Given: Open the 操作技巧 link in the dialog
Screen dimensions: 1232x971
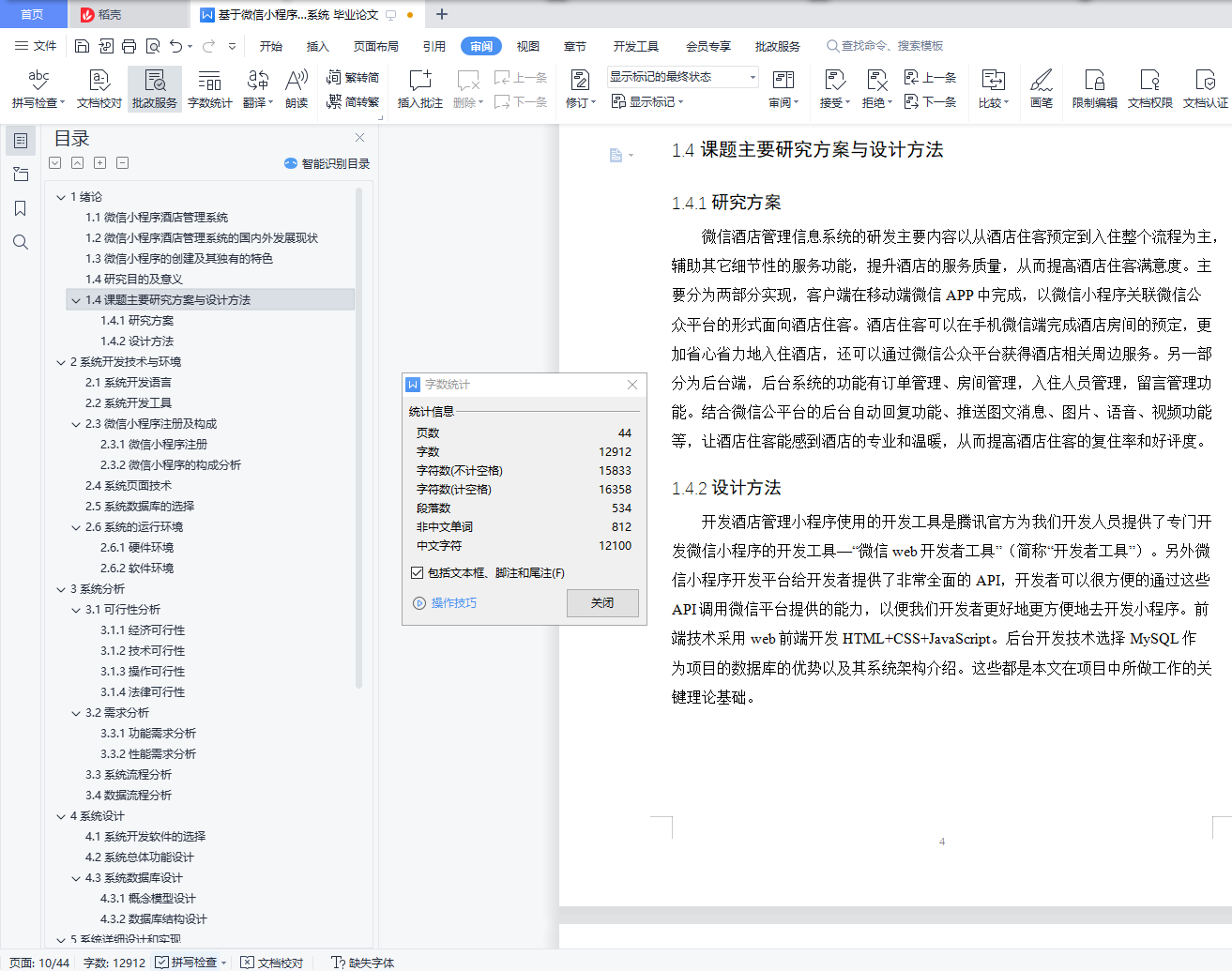Looking at the screenshot, I should 445,603.
